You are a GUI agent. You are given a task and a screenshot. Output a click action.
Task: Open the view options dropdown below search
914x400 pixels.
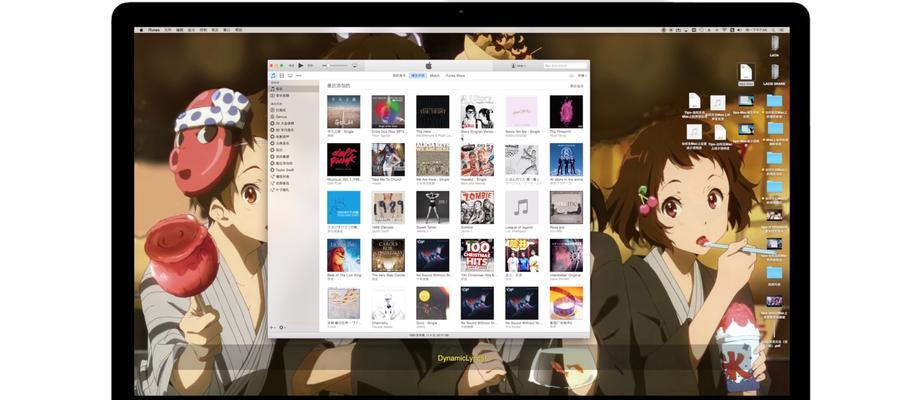coord(581,75)
